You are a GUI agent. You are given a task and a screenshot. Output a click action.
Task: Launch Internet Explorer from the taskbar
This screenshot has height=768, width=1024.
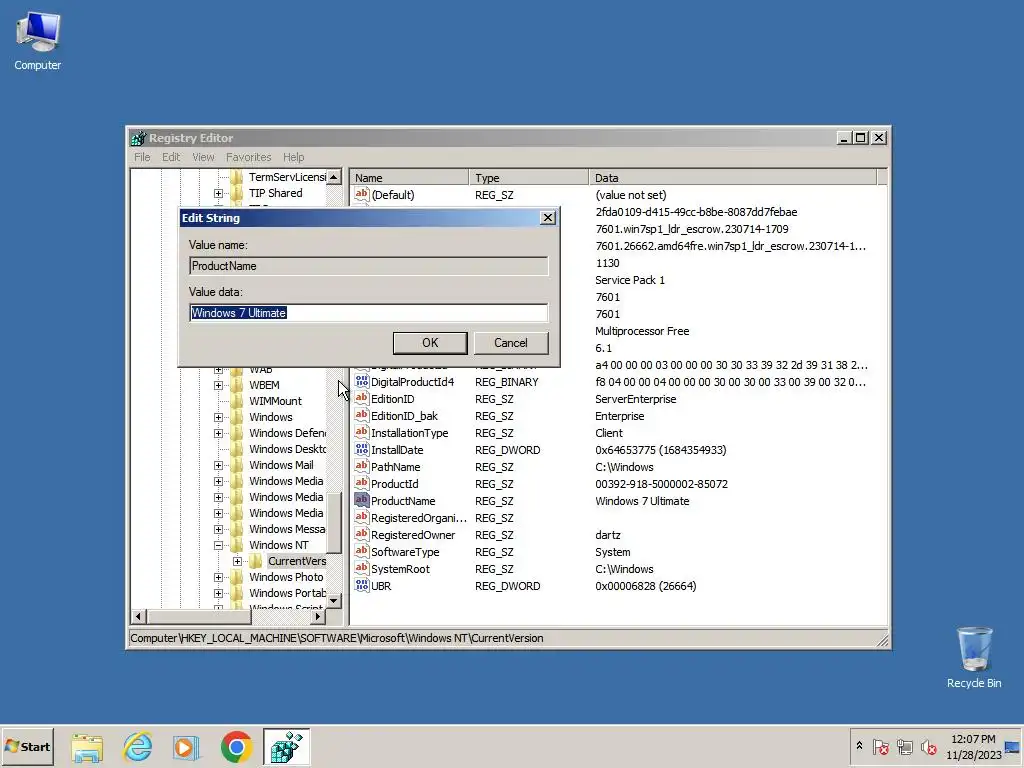tap(138, 747)
